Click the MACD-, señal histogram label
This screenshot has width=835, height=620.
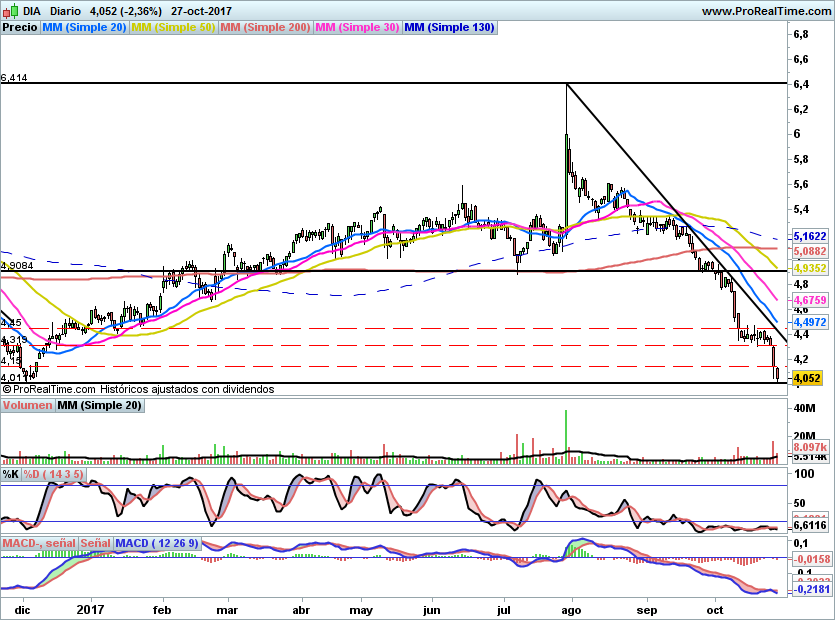39,543
